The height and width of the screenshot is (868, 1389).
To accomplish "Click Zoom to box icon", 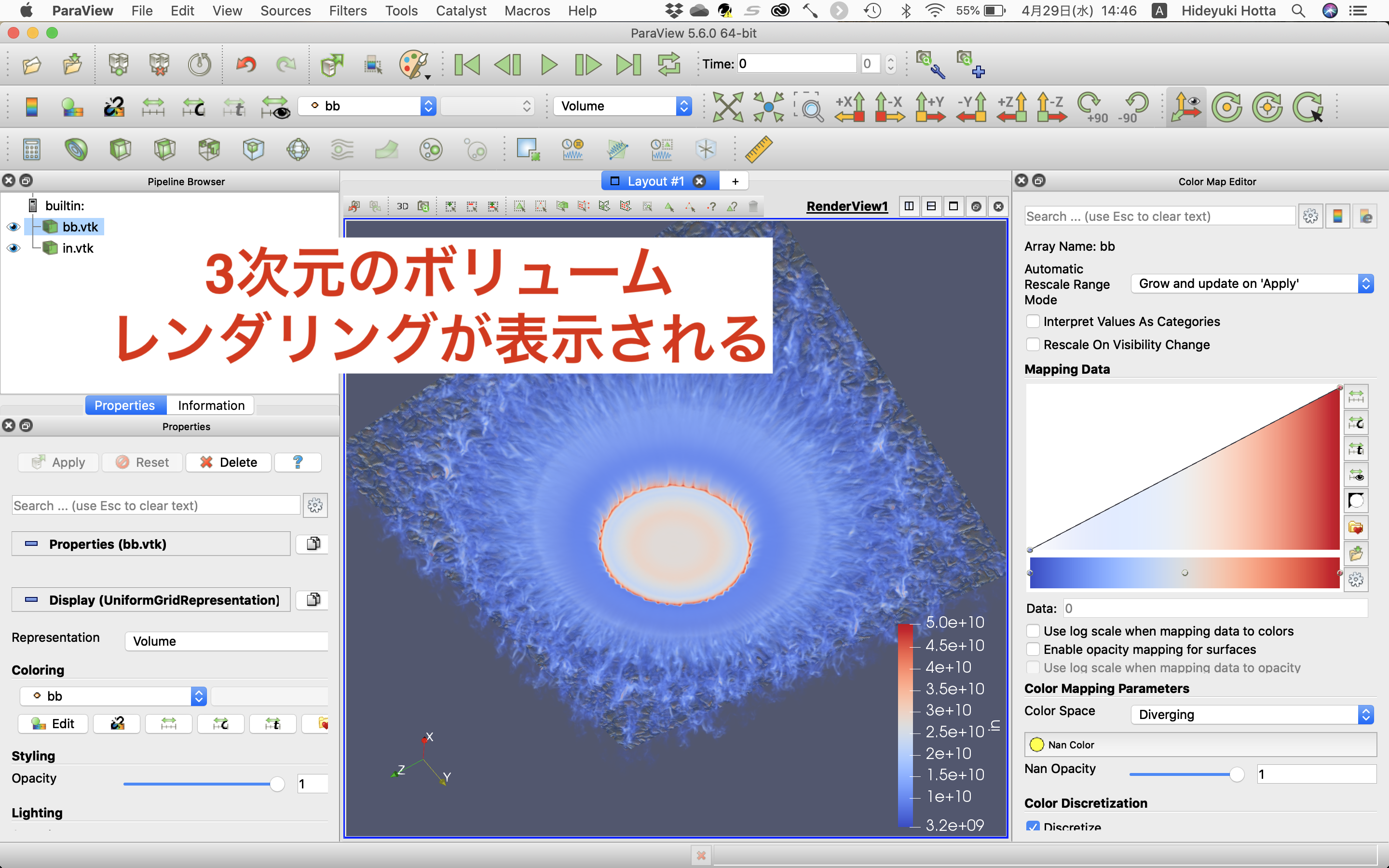I will tap(809, 107).
